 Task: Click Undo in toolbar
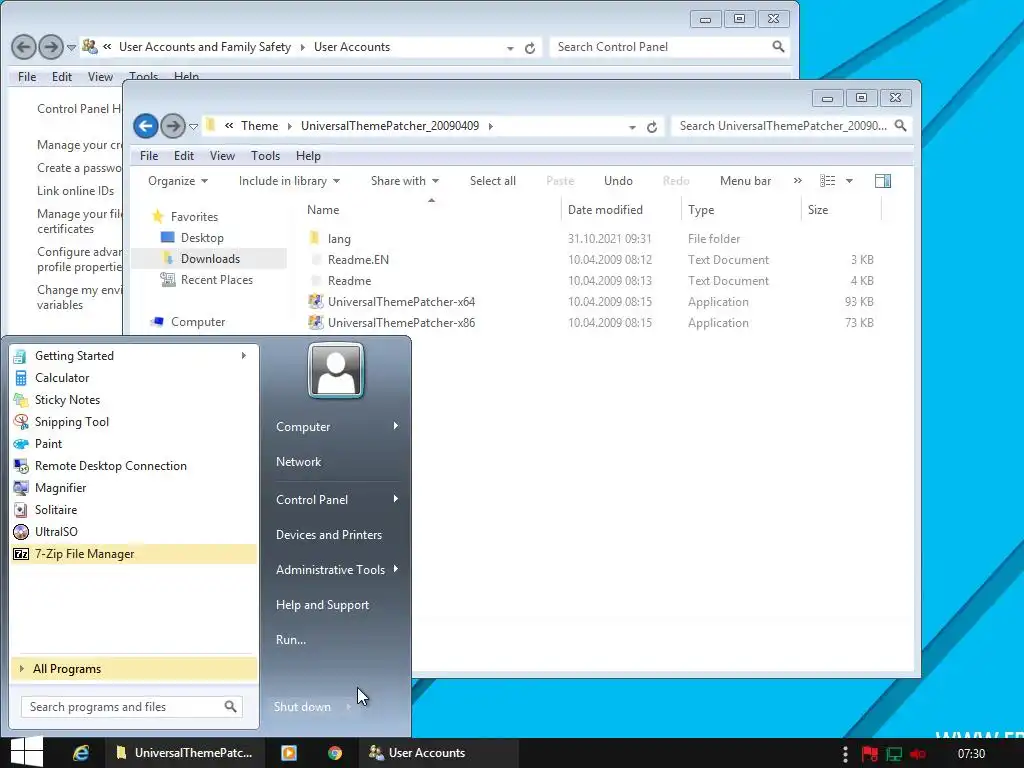[618, 181]
